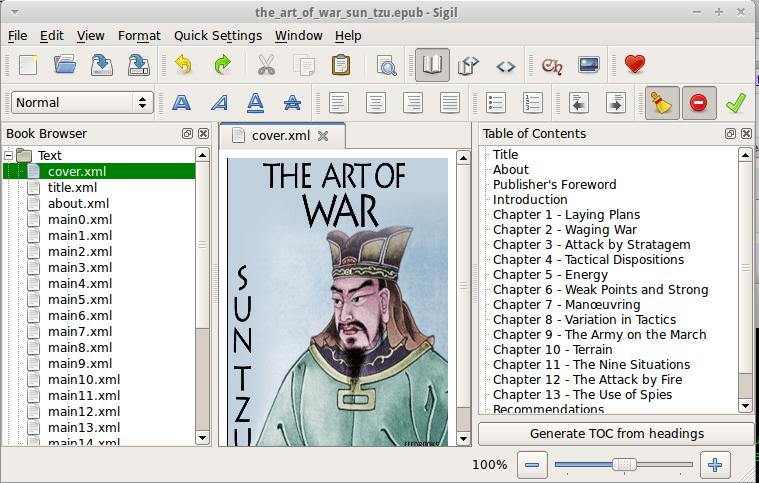Click the green checkmark validate icon
Image resolution: width=759 pixels, height=483 pixels.
point(735,102)
